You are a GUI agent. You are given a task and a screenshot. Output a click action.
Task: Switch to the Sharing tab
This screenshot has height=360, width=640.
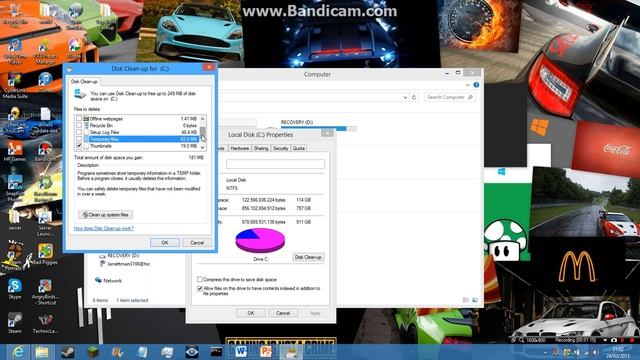tap(261, 148)
